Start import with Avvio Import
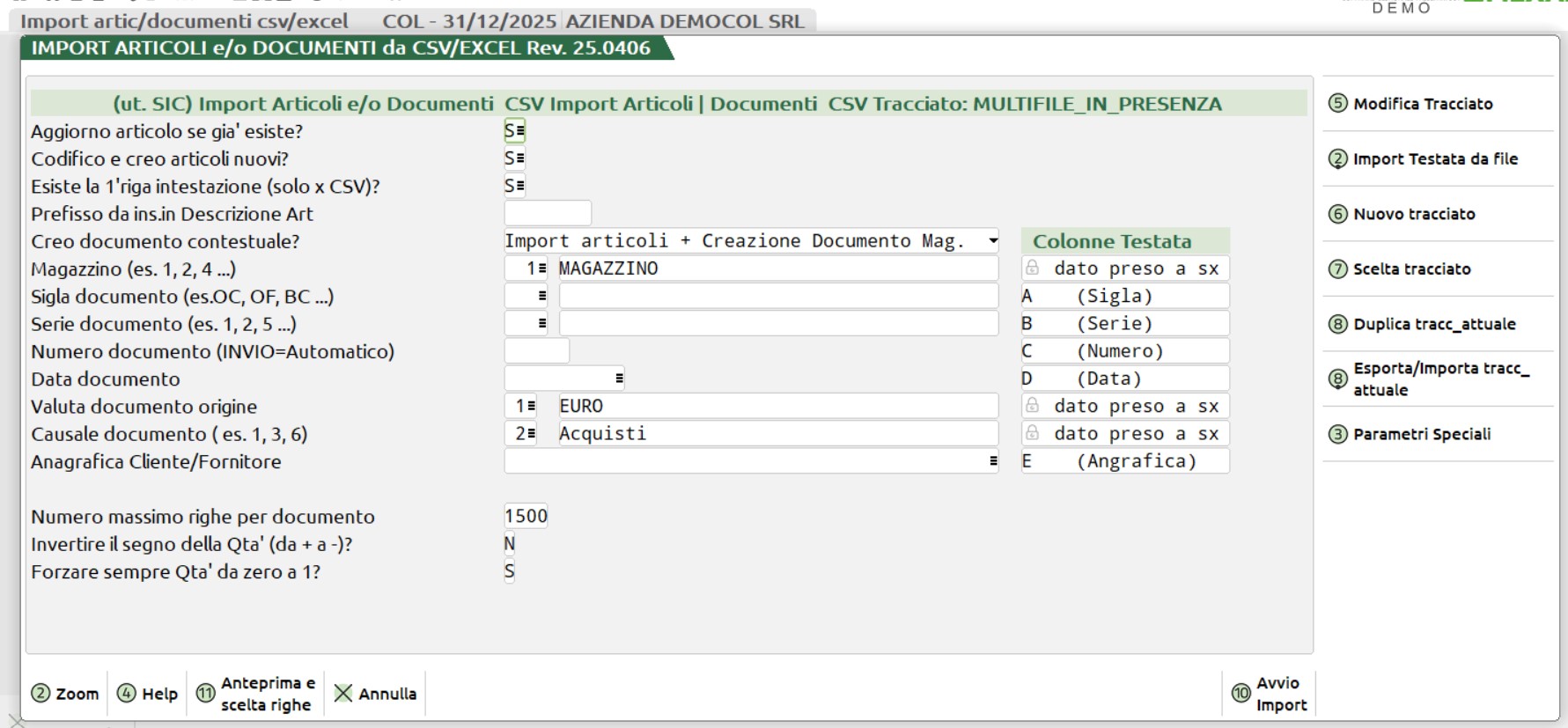1568x728 pixels. [x=1269, y=694]
